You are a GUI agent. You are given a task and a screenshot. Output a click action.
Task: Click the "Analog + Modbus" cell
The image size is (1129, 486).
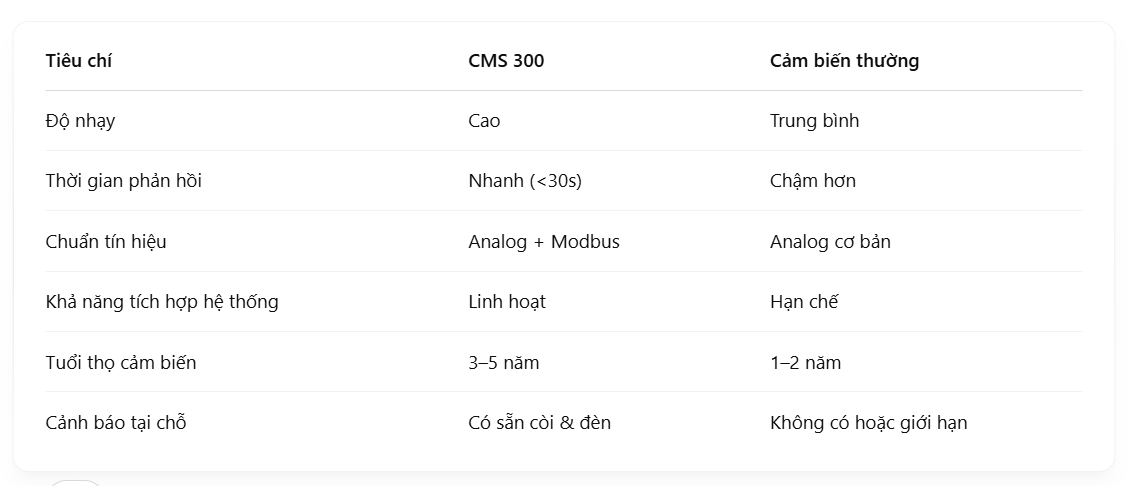coord(544,242)
